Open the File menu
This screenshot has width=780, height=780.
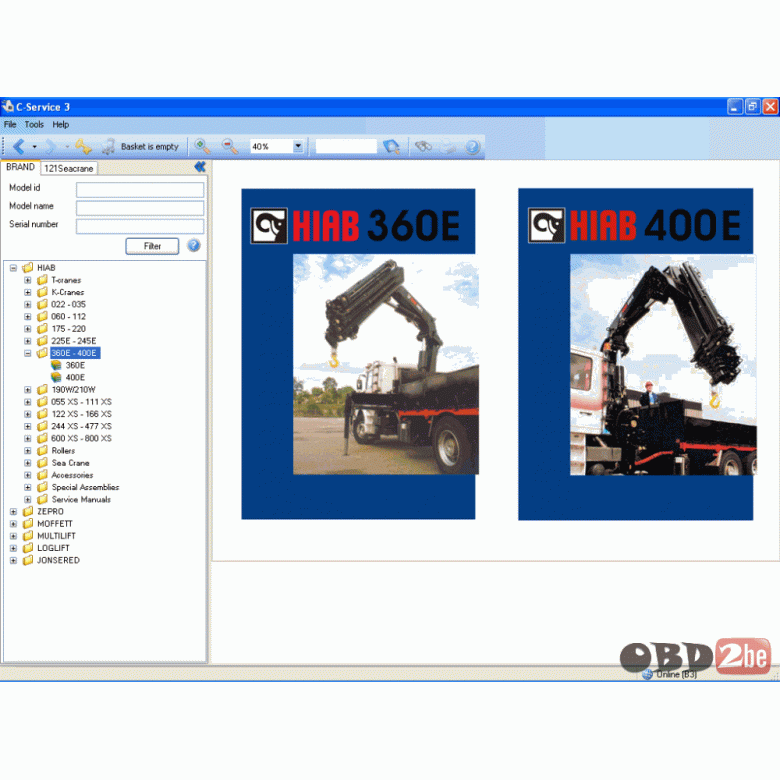point(10,124)
